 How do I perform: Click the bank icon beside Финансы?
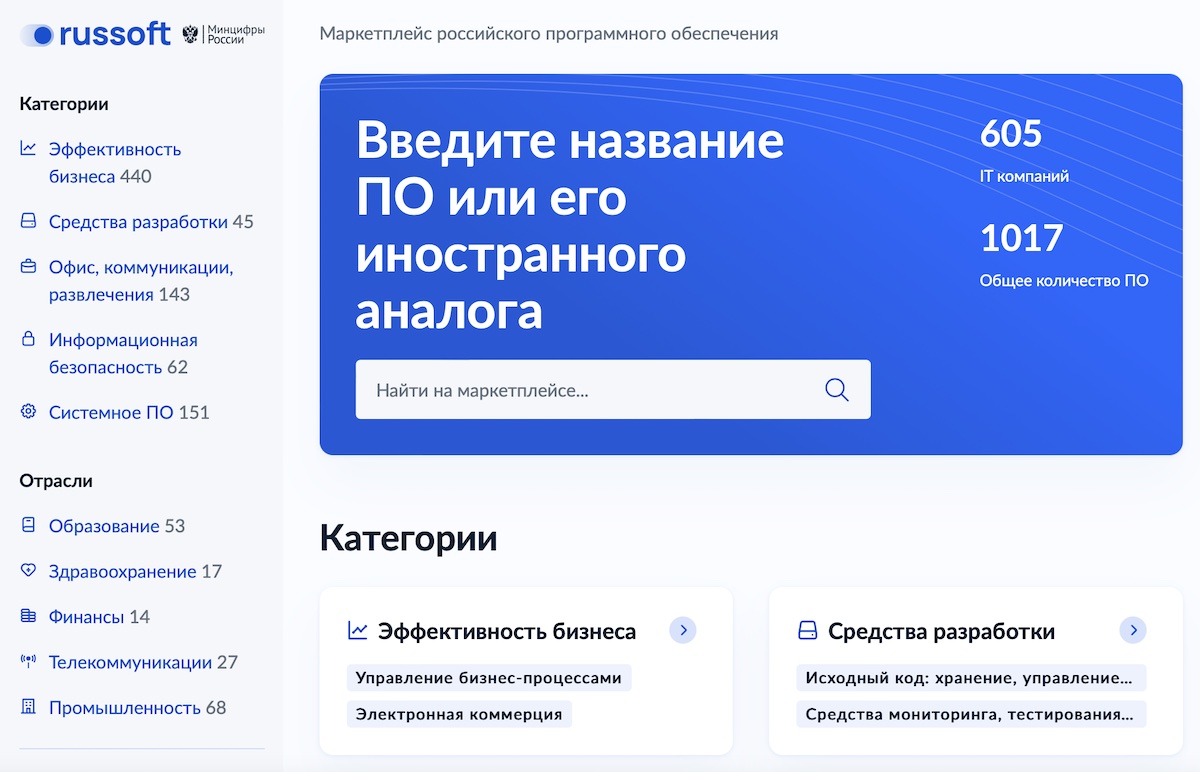pos(27,616)
